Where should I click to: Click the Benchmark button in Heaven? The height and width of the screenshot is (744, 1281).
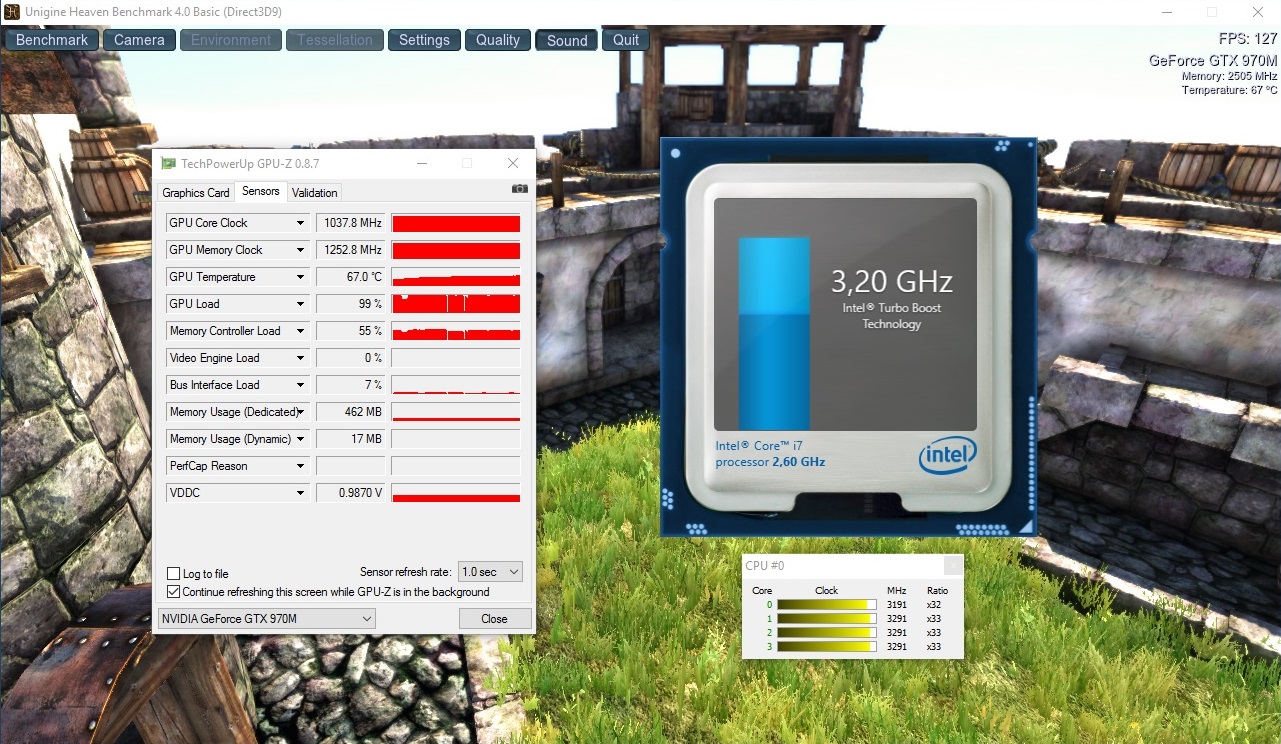53,40
